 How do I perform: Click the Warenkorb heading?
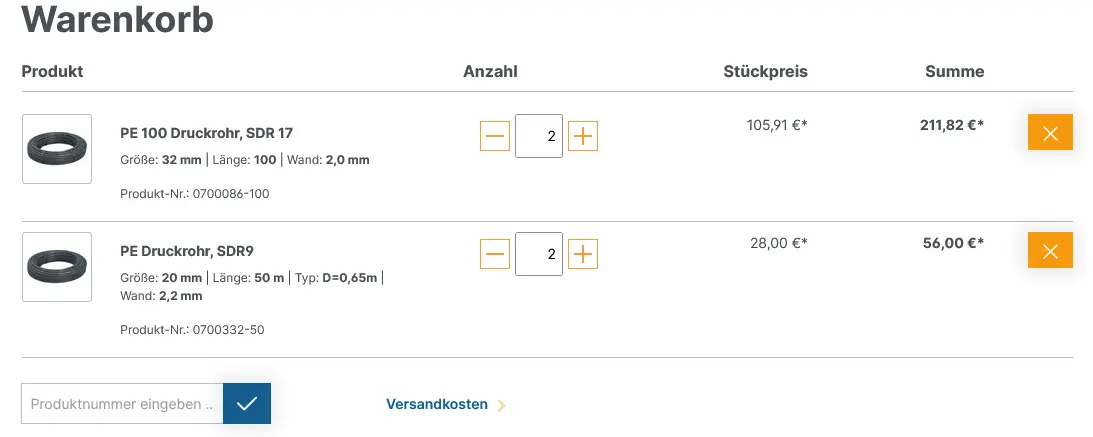117,19
